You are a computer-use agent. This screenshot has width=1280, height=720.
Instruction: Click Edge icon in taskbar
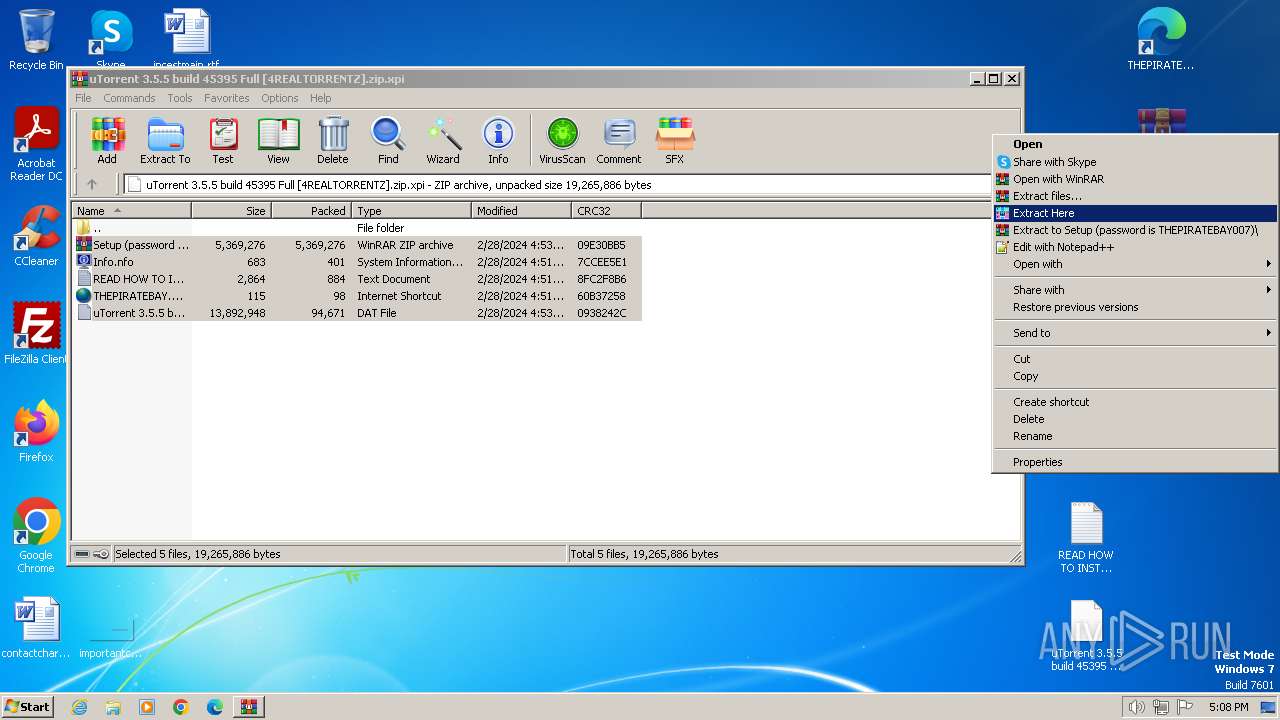tap(215, 707)
